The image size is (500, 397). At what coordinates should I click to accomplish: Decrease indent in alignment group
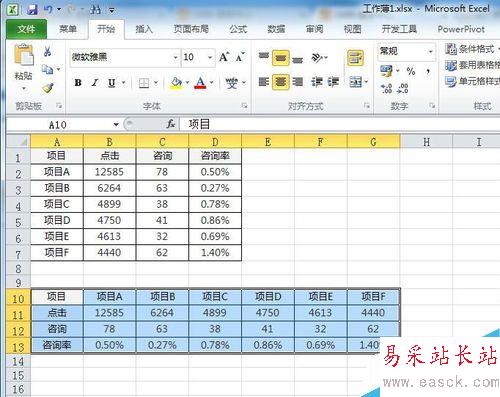(317, 82)
